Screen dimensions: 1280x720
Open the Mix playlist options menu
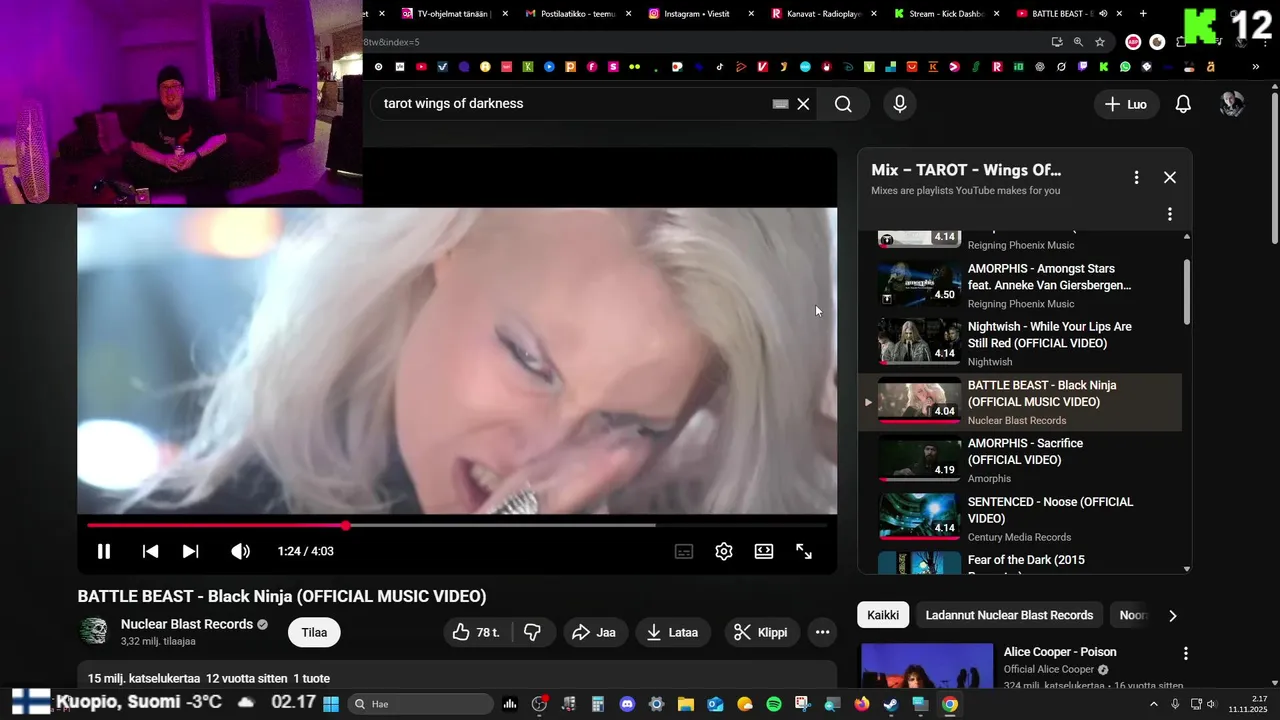tap(1136, 177)
